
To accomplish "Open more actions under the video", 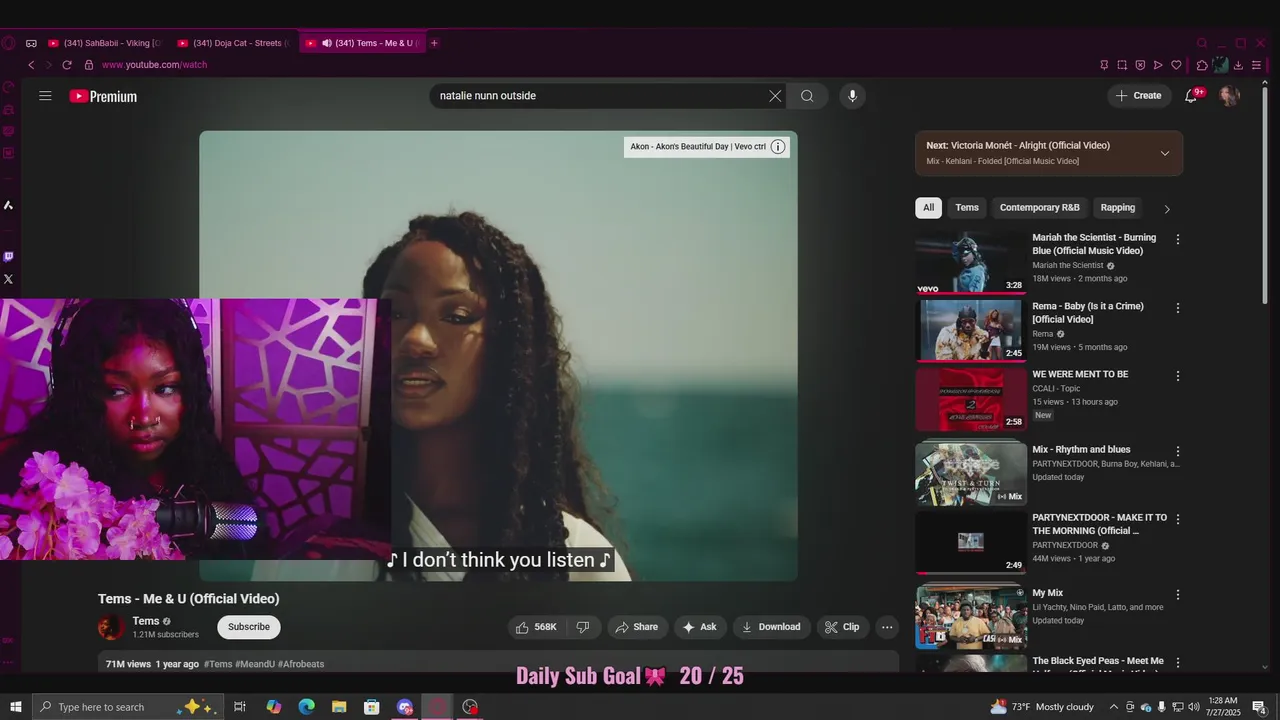I will [887, 627].
